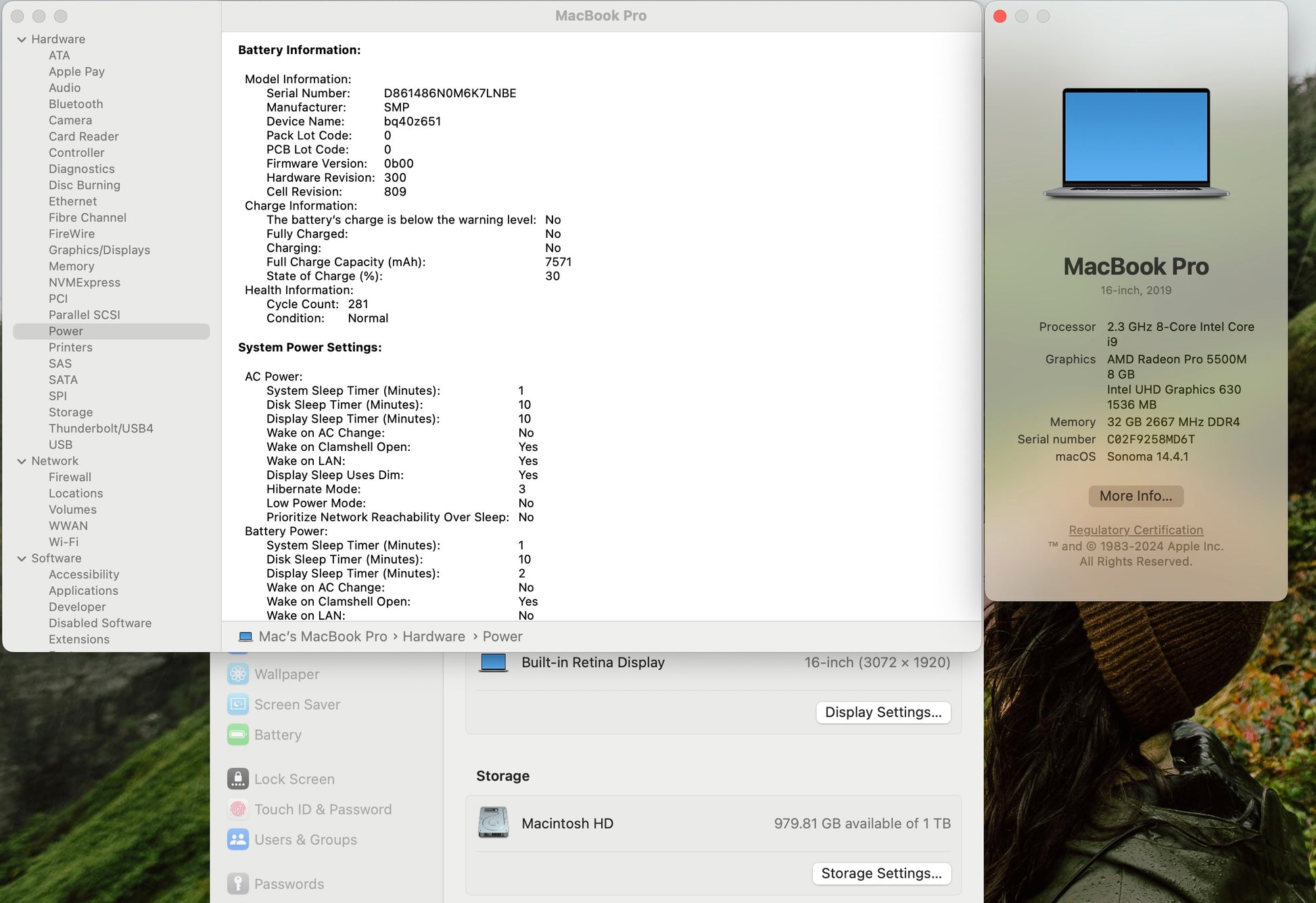Image resolution: width=1316 pixels, height=903 pixels.
Task: Click the Wallpaper settings icon
Action: 237,674
